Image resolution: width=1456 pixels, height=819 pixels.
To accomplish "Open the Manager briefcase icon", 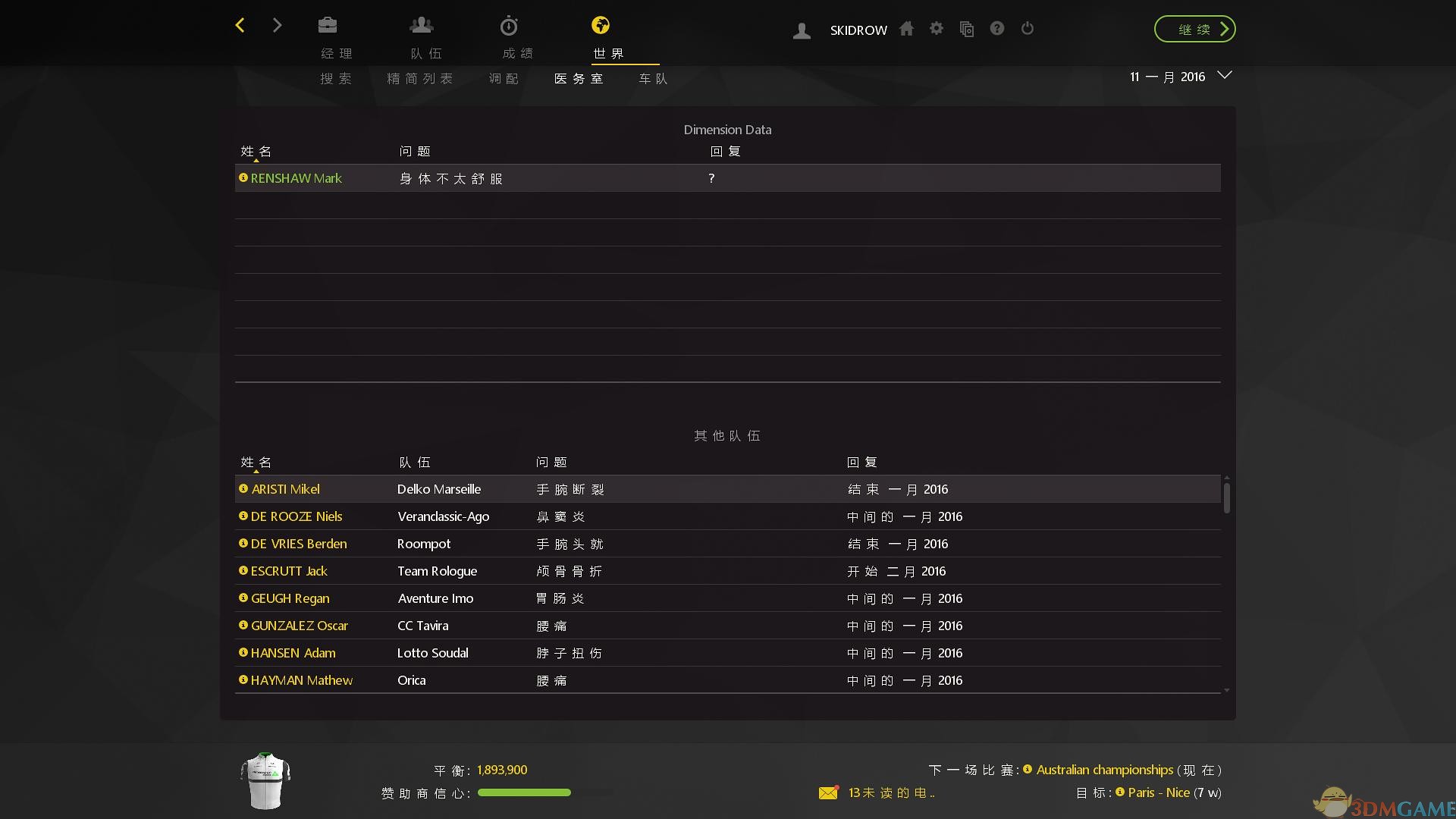I will [328, 26].
